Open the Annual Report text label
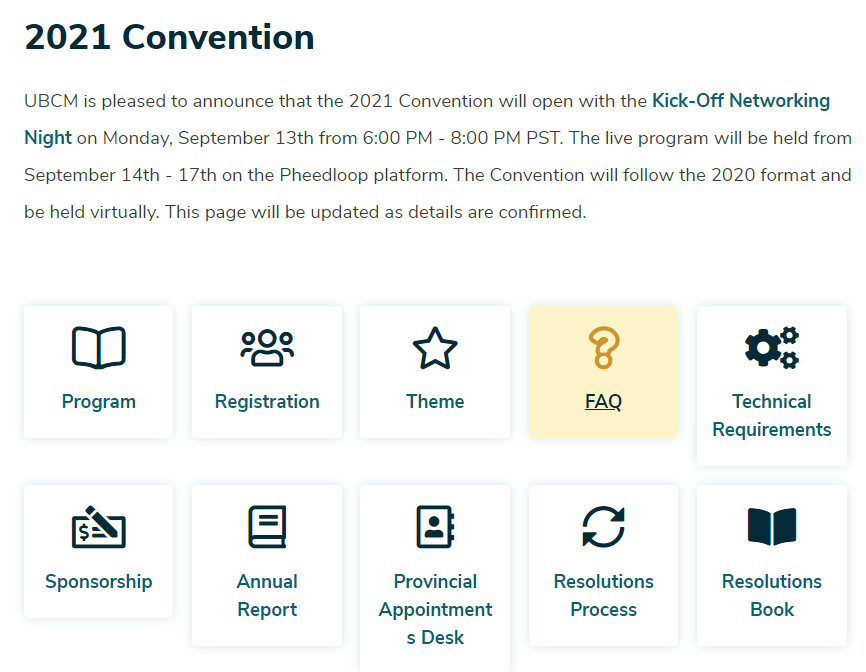Image resolution: width=866 pixels, height=672 pixels. [267, 595]
